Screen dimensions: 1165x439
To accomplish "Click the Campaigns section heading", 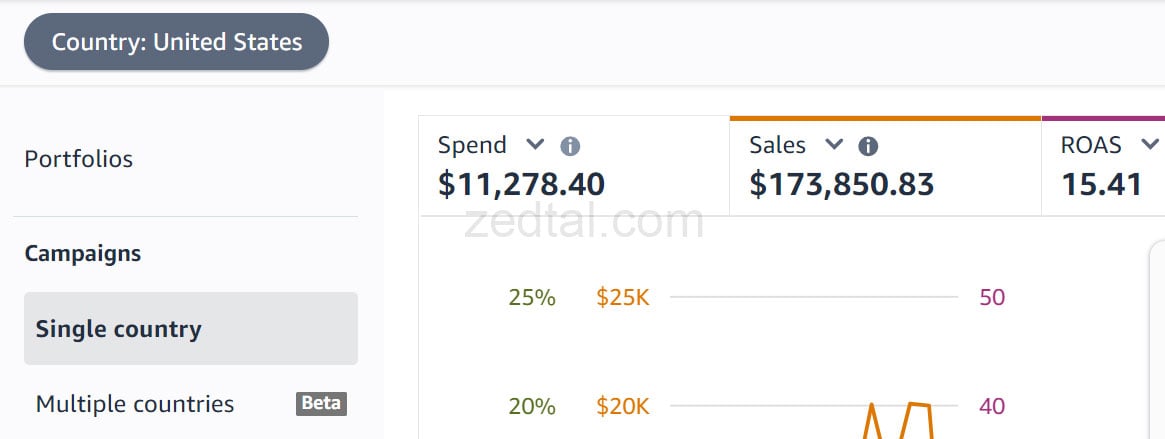I will point(83,254).
